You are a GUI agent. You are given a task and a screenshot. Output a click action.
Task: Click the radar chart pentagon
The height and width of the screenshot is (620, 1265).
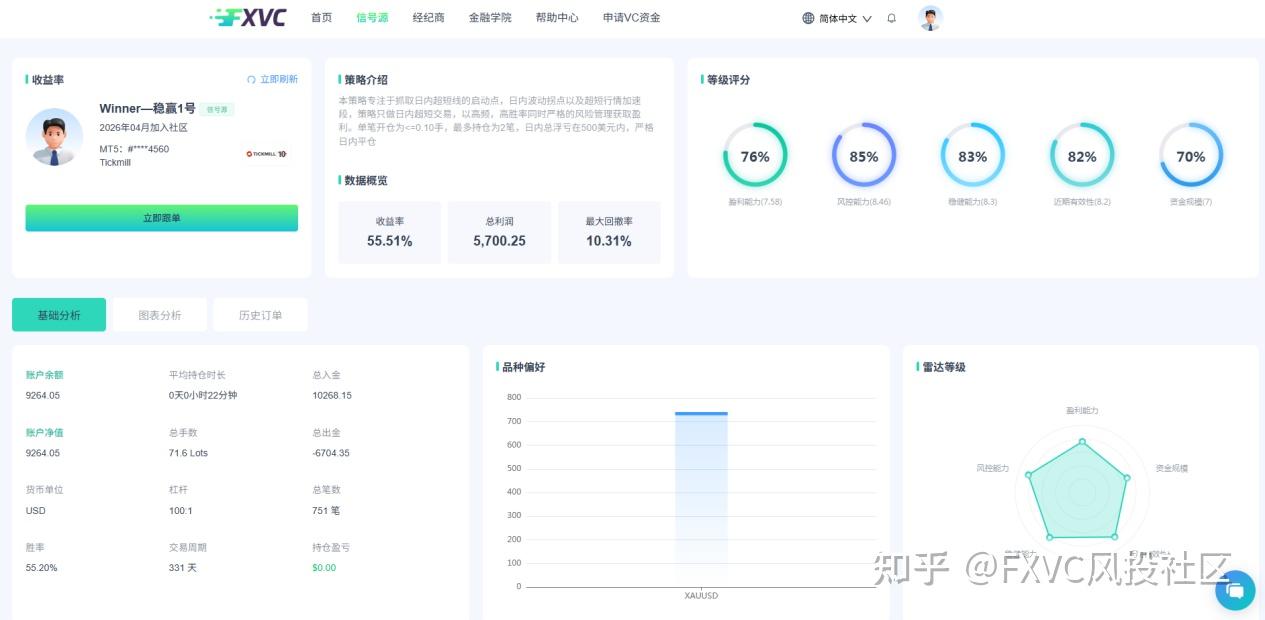click(1080, 490)
